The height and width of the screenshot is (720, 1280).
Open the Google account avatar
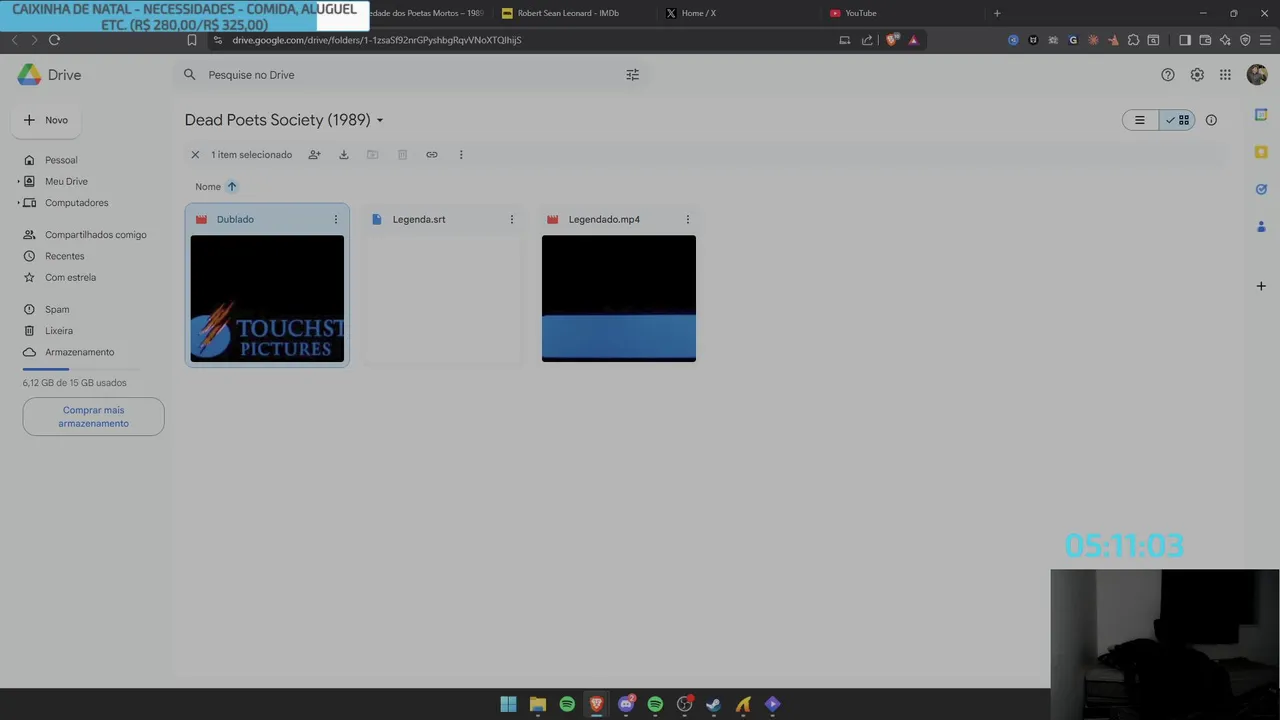1257,75
